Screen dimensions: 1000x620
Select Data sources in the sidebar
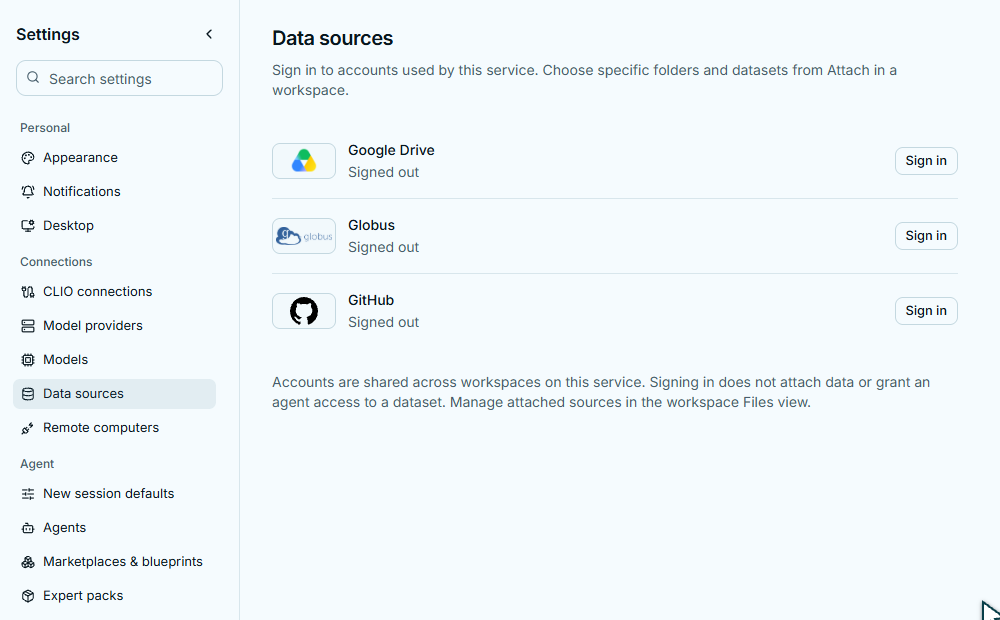click(115, 394)
